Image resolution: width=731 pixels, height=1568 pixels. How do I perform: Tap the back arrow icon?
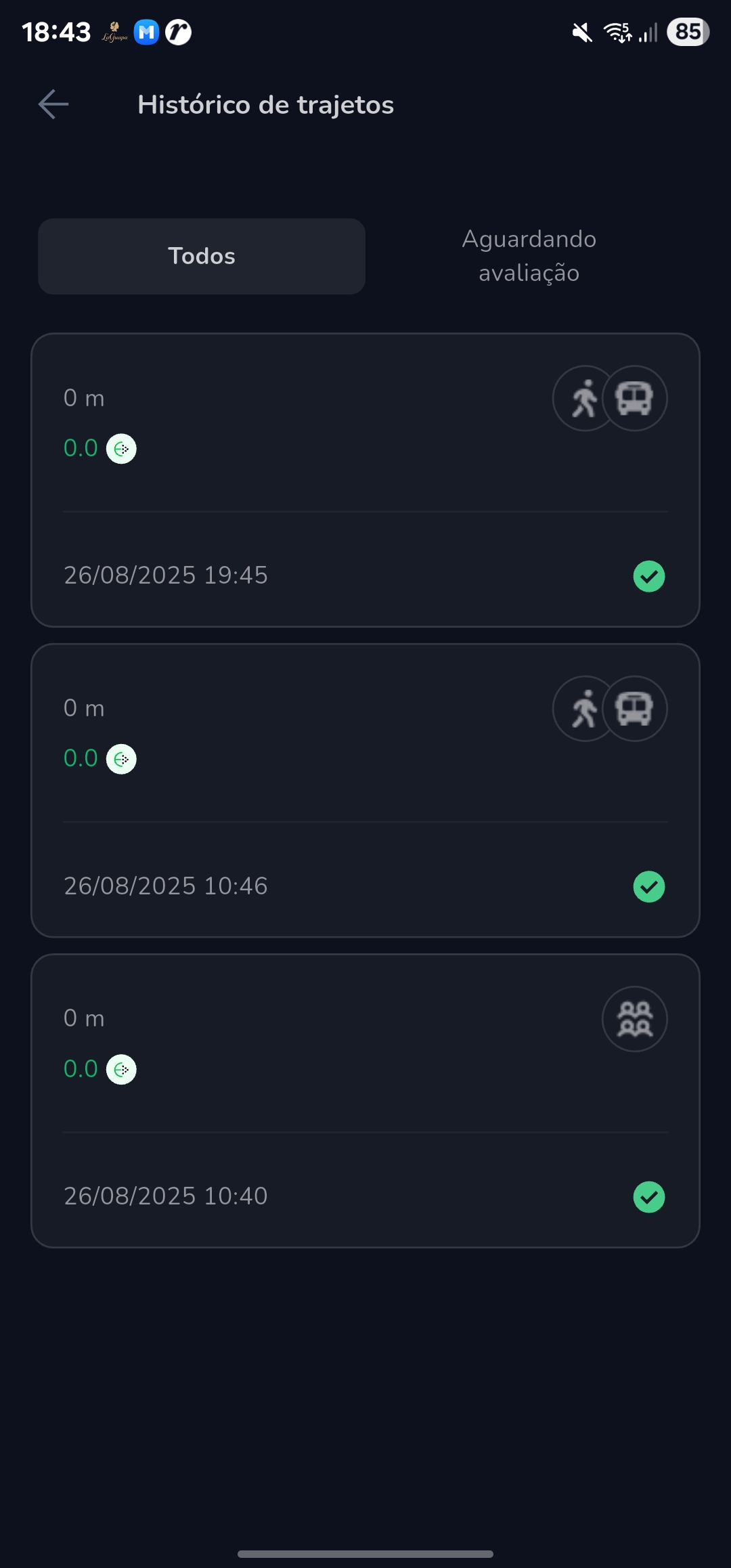[x=53, y=104]
